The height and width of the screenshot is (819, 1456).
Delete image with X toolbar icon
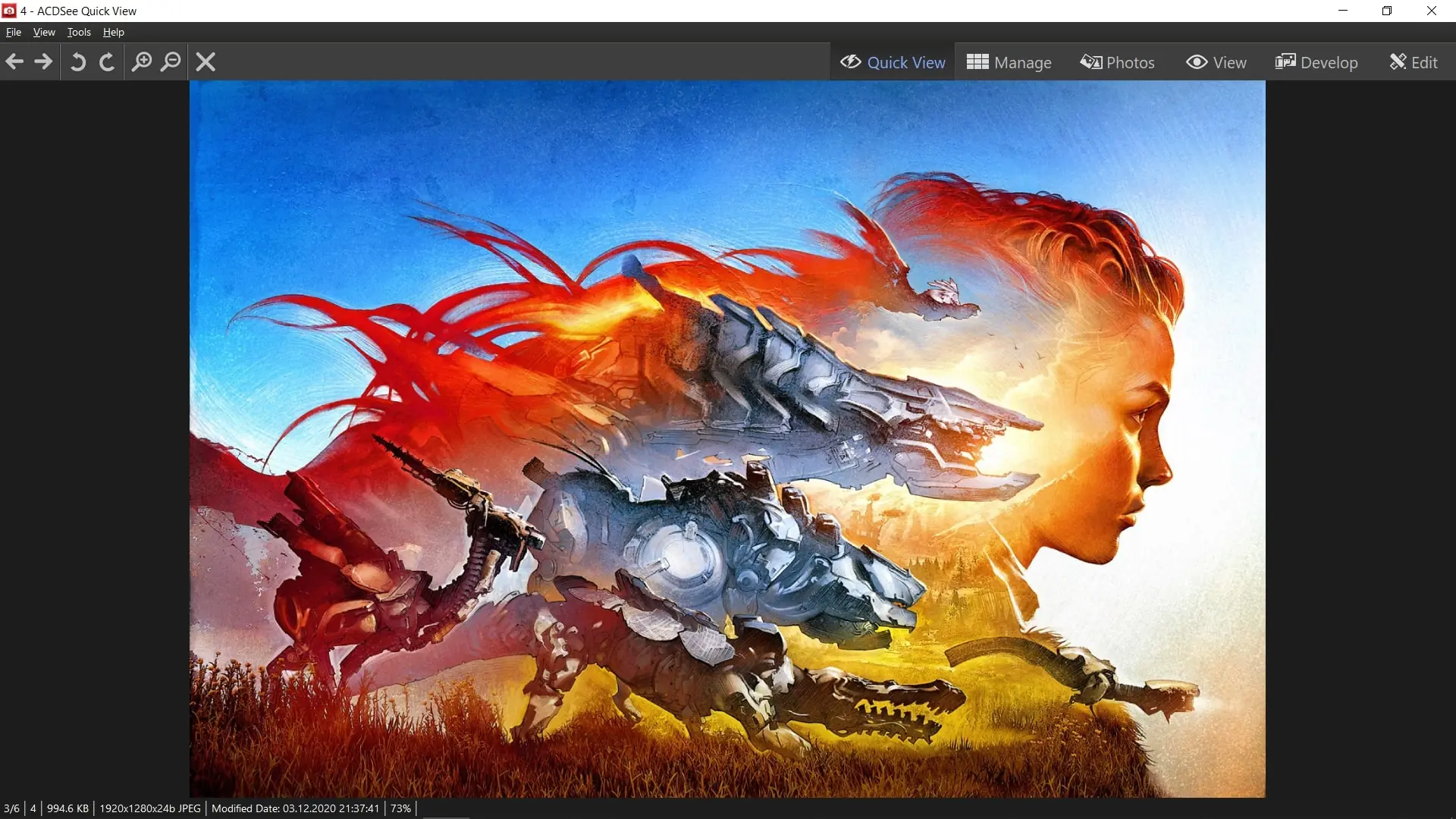tap(206, 61)
